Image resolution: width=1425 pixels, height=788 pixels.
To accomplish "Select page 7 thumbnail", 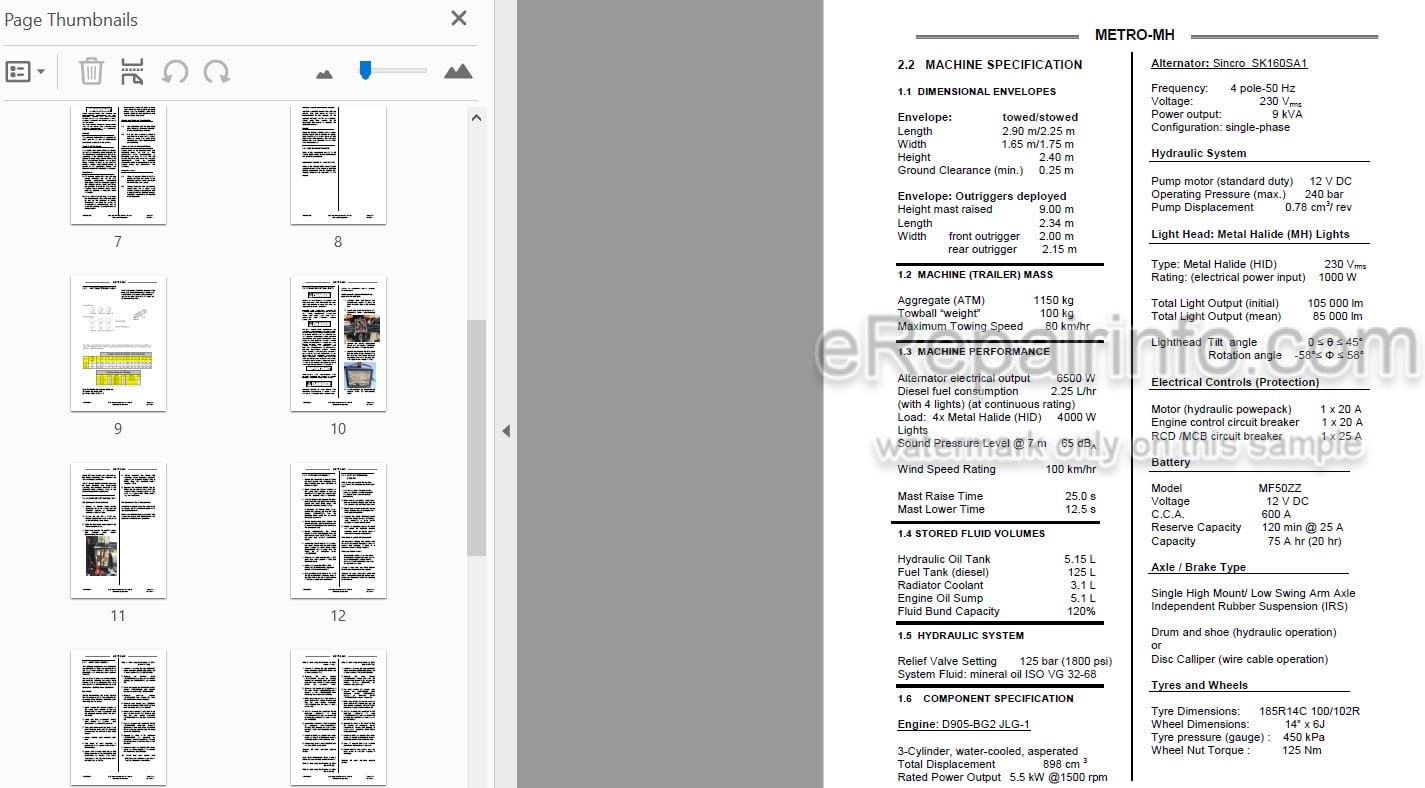I will tap(118, 164).
